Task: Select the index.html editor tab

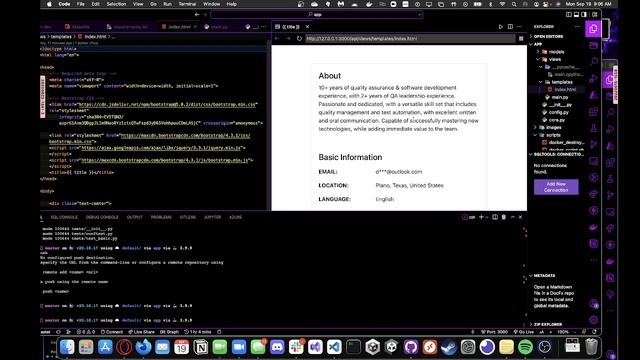Action: (x=179, y=27)
